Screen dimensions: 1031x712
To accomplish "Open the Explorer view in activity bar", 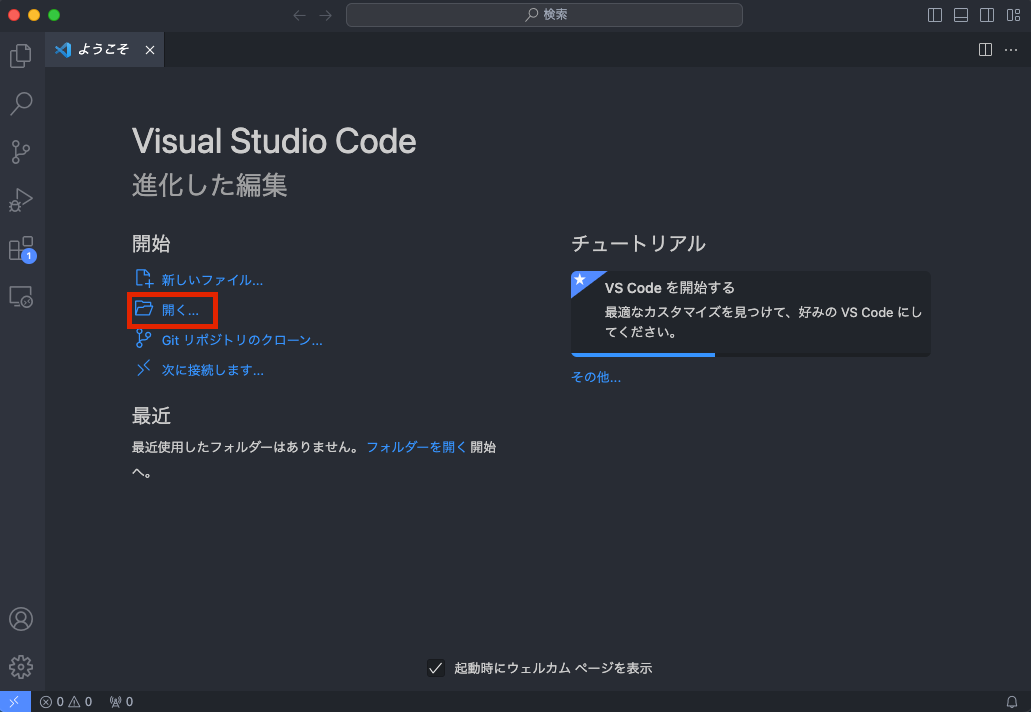I will pos(21,56).
